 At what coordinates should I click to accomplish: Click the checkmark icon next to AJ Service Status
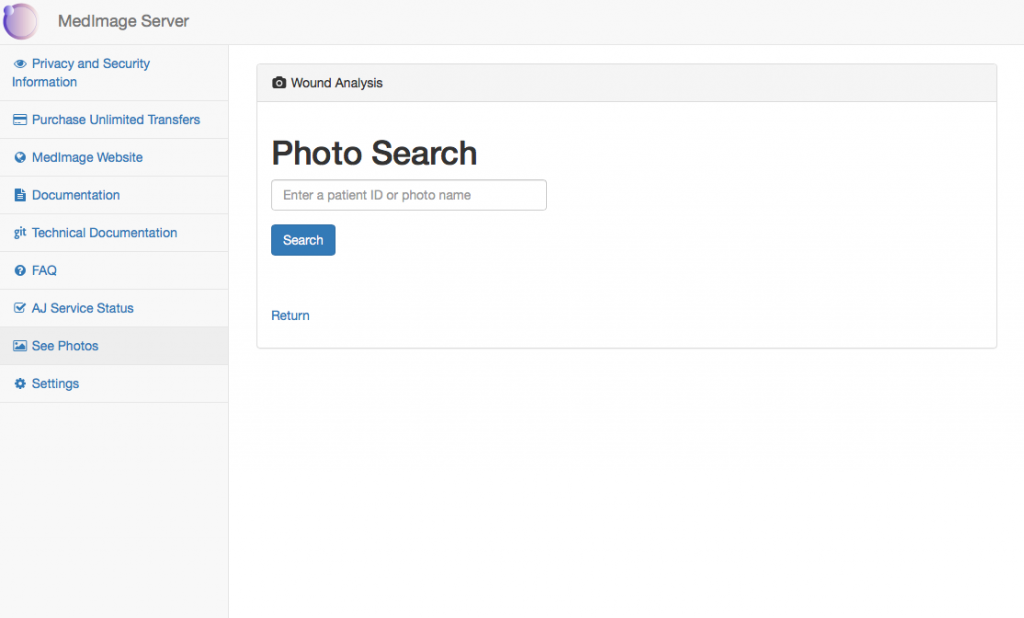tap(19, 308)
